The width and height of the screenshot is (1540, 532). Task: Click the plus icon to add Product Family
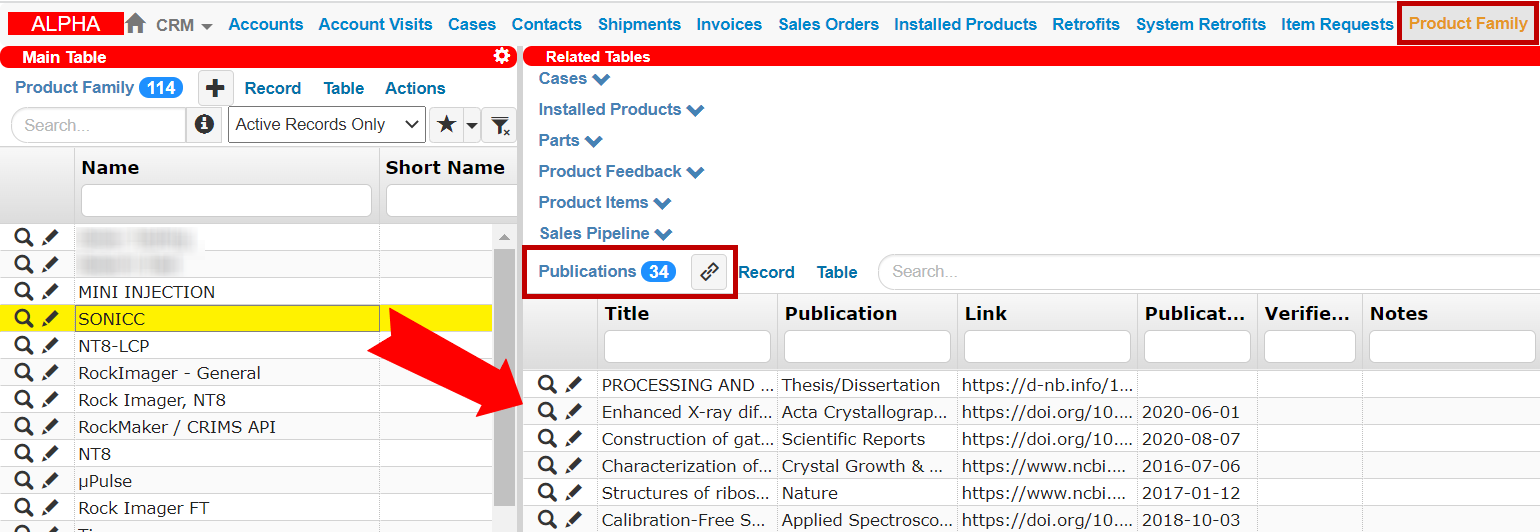coord(214,88)
